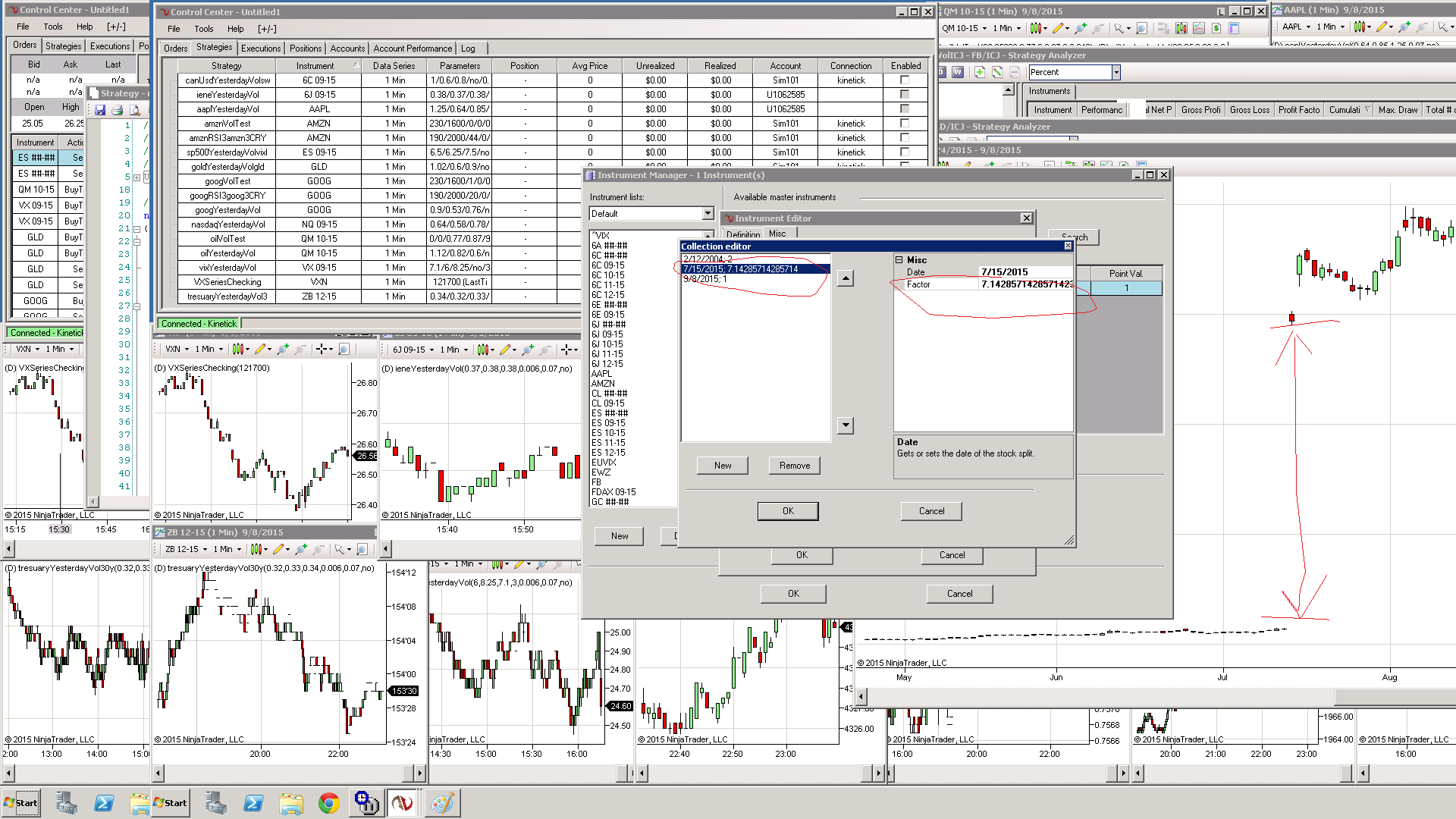The height and width of the screenshot is (819, 1456).
Task: Open Google Chrome from the taskbar
Action: 328,803
